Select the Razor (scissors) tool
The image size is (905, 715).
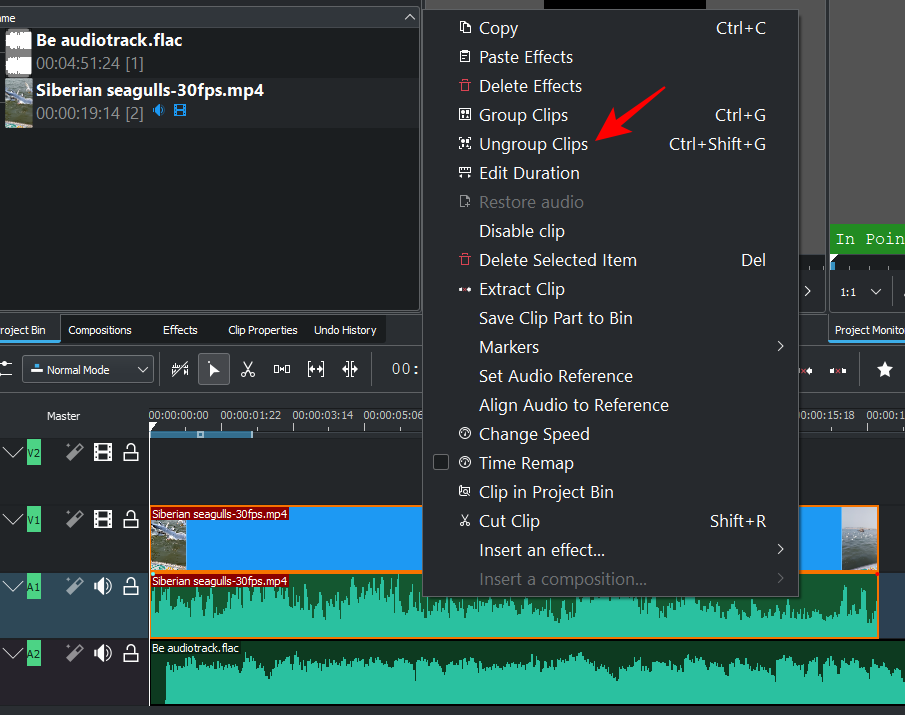click(248, 370)
